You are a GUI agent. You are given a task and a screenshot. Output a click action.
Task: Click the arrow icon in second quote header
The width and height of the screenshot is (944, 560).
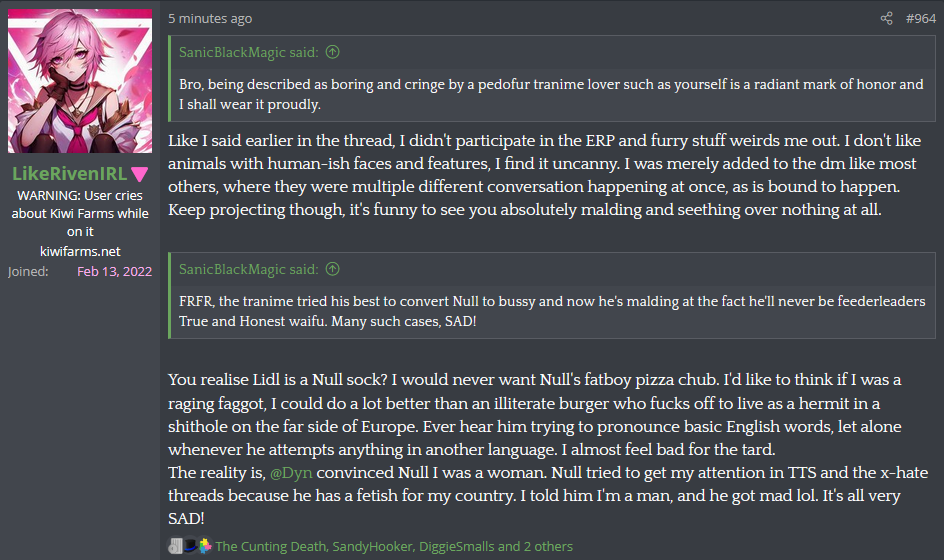click(333, 268)
